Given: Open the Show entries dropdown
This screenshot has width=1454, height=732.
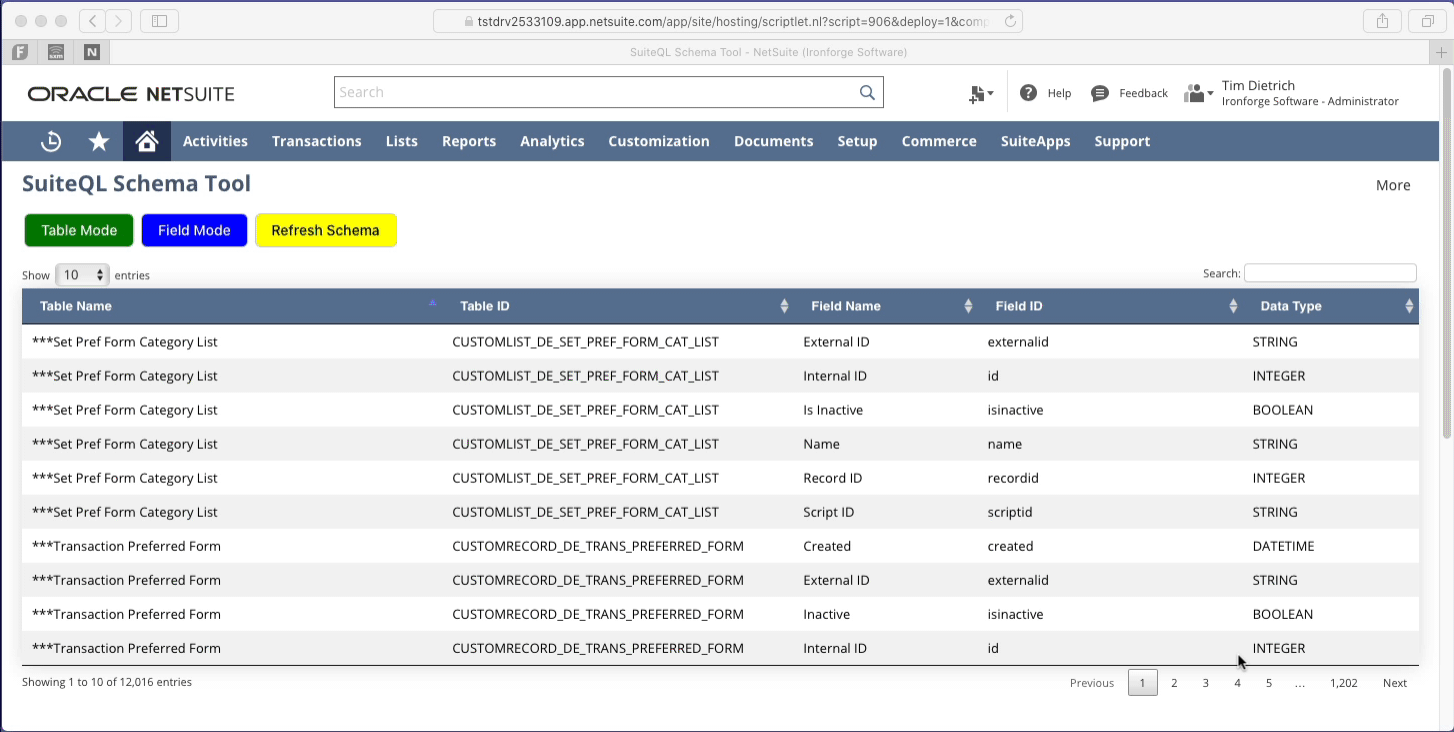Looking at the screenshot, I should [82, 274].
